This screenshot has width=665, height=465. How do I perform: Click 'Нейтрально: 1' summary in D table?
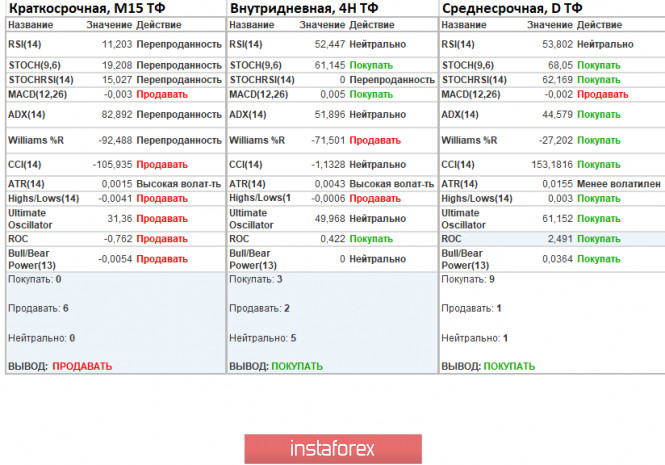click(x=475, y=338)
